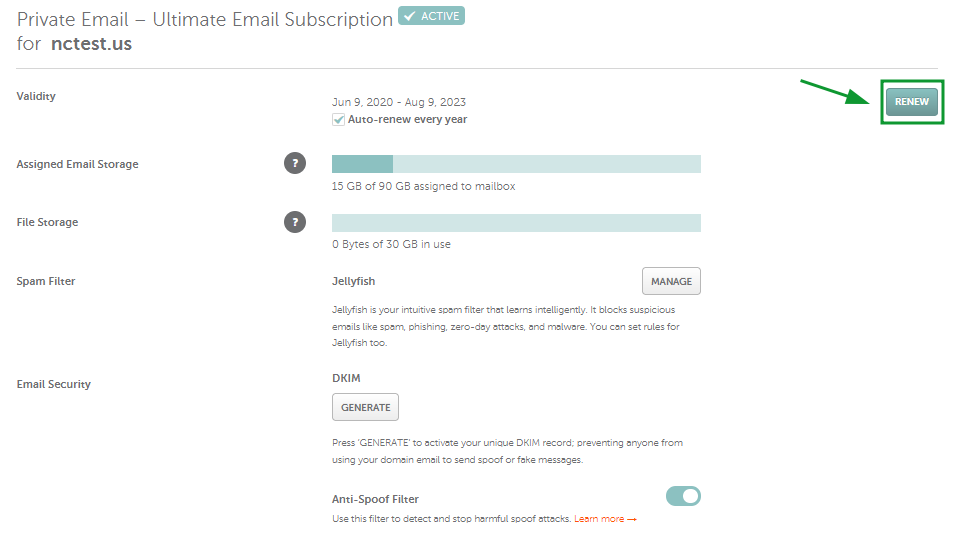Click the arrow after Learn more
This screenshot has width=966, height=538.
tap(631, 520)
